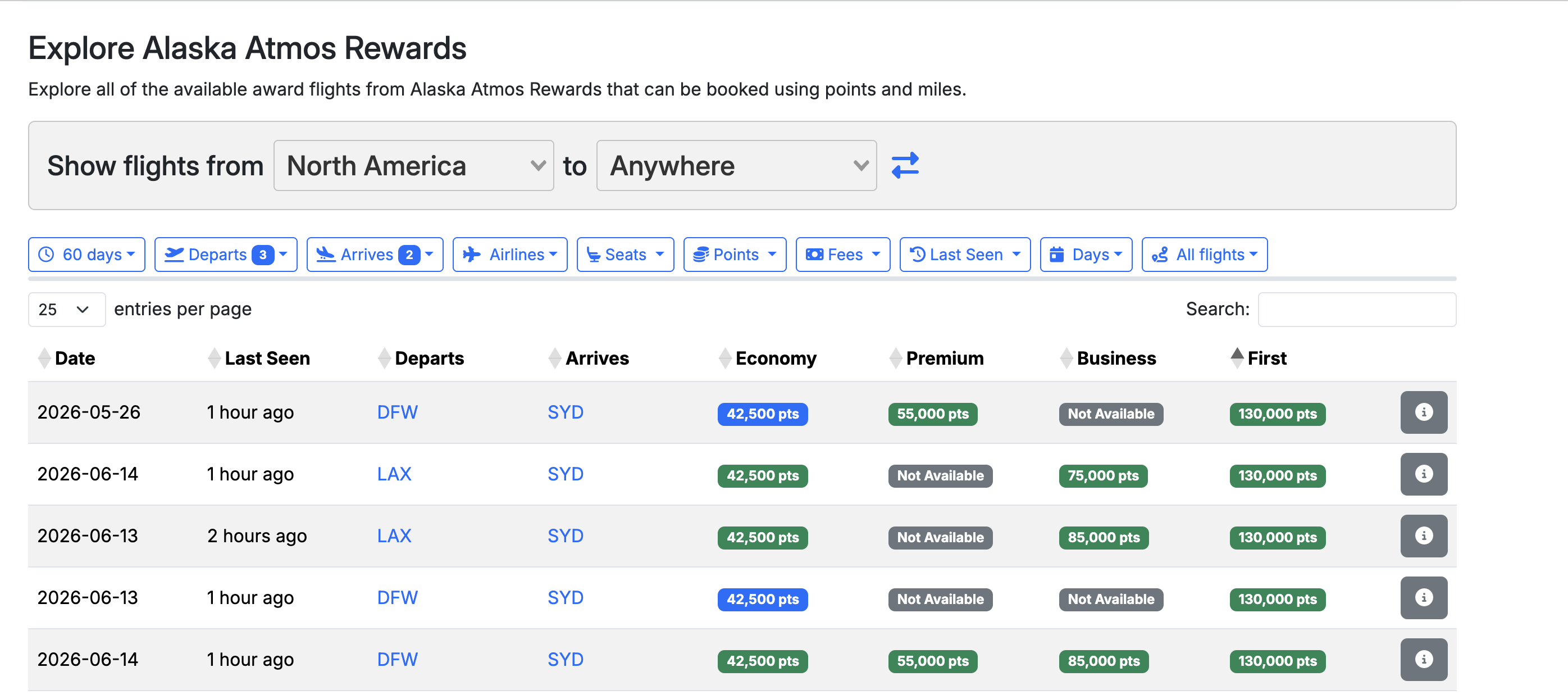
Task: Click 130,000 pts First for 2026-06-14 DFW
Action: point(1278,661)
